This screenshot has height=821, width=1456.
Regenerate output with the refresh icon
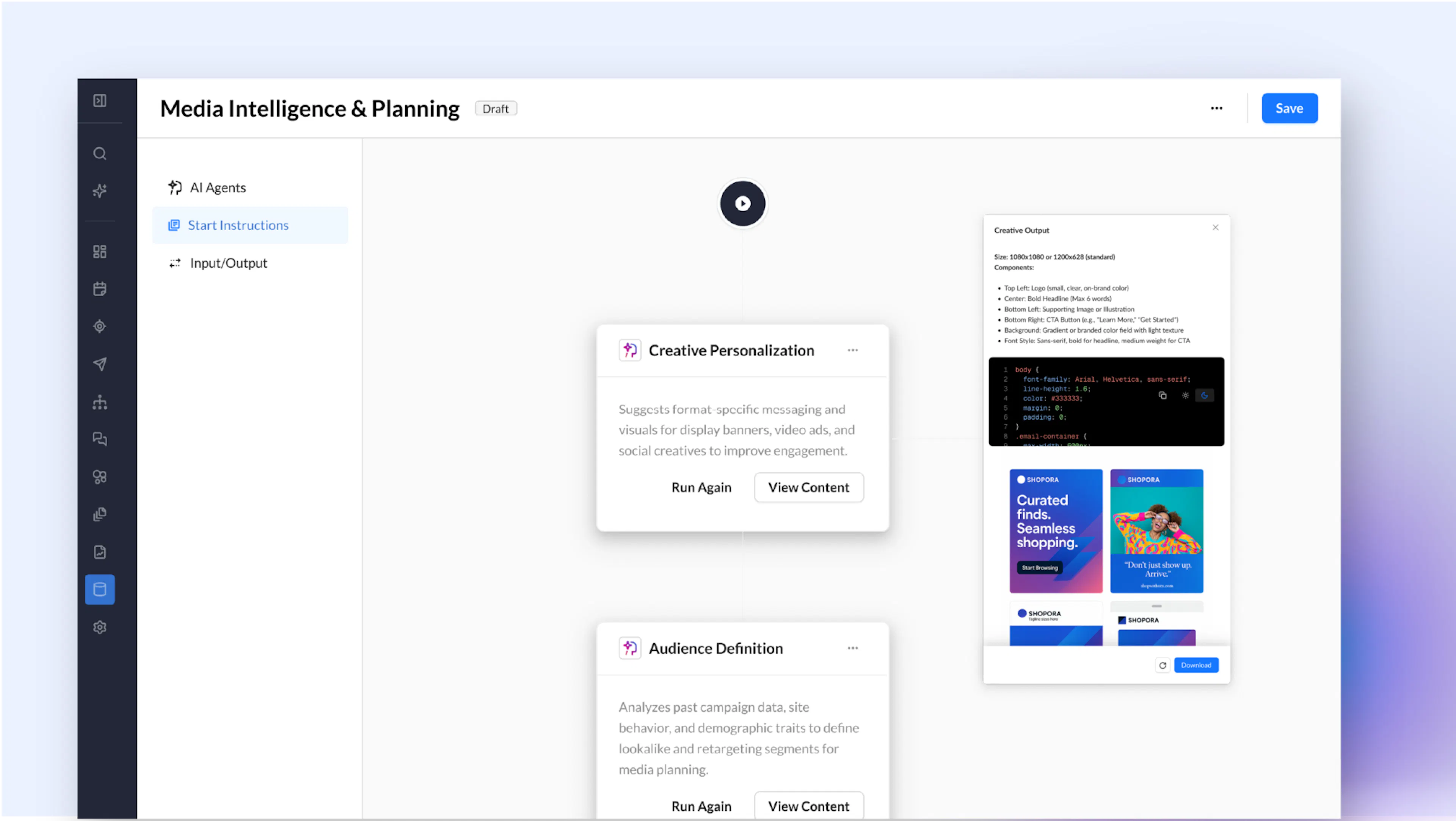coord(1163,665)
